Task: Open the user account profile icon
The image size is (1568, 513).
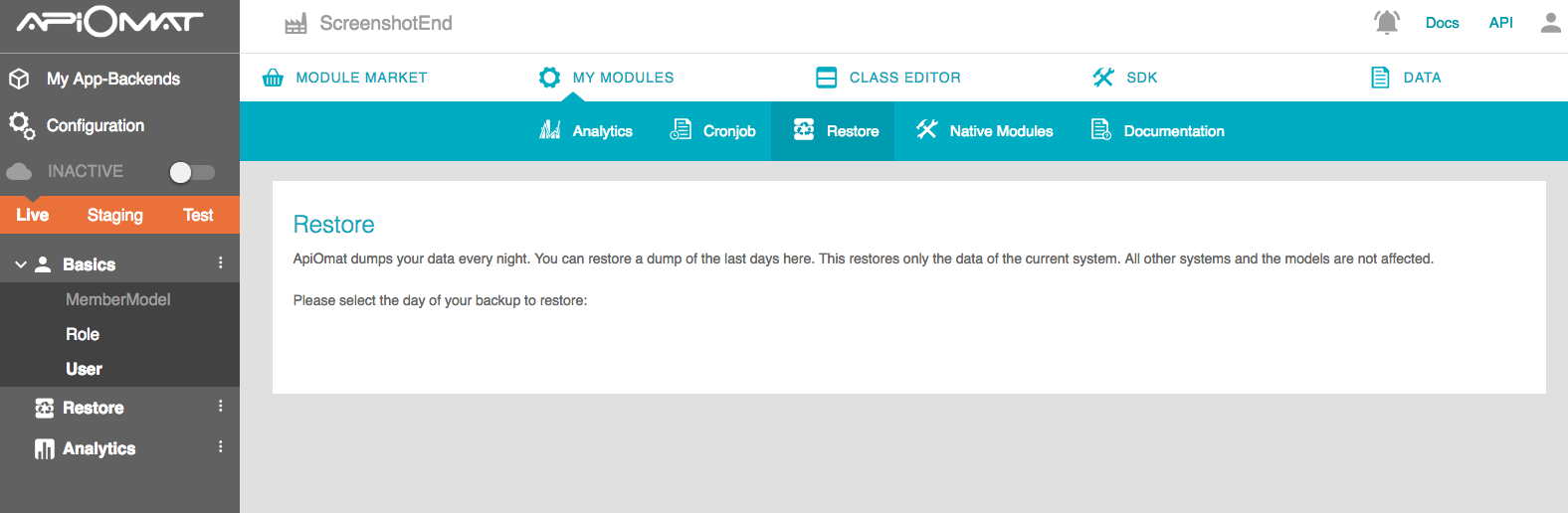Action: 1550,22
